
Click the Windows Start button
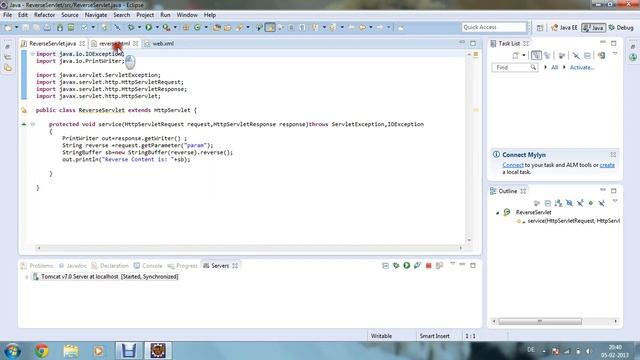point(12,351)
